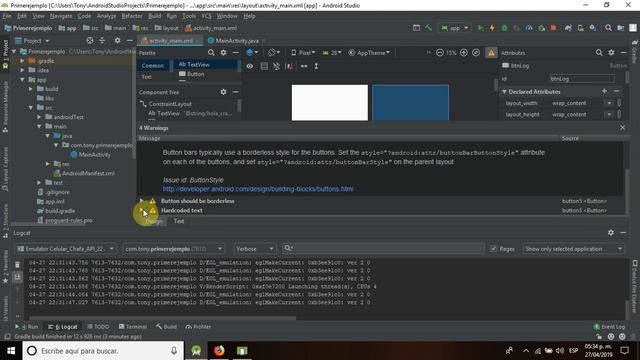Clear logcat with the trash icon

(17, 265)
